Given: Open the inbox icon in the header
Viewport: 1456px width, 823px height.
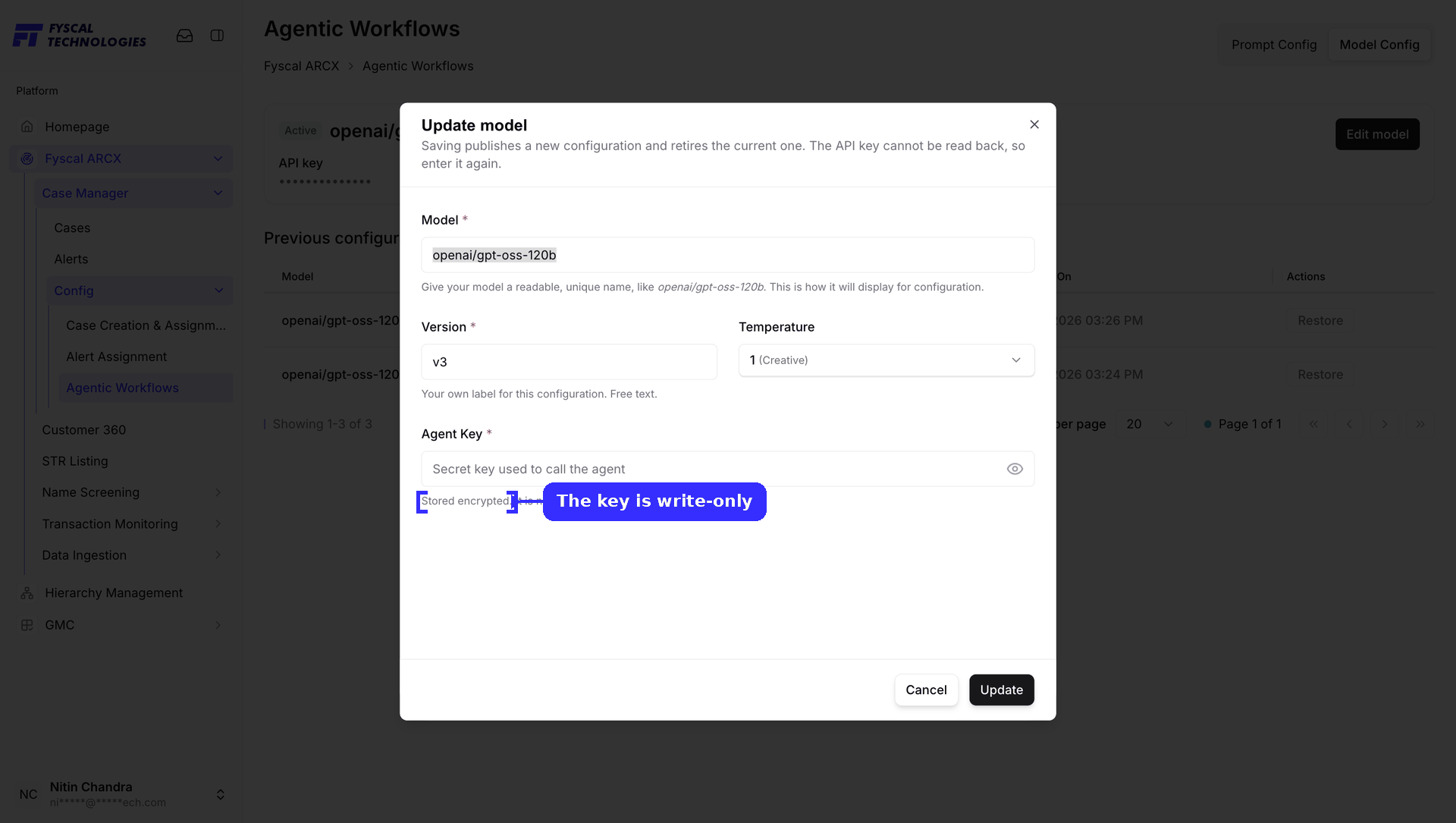Looking at the screenshot, I should (x=184, y=36).
